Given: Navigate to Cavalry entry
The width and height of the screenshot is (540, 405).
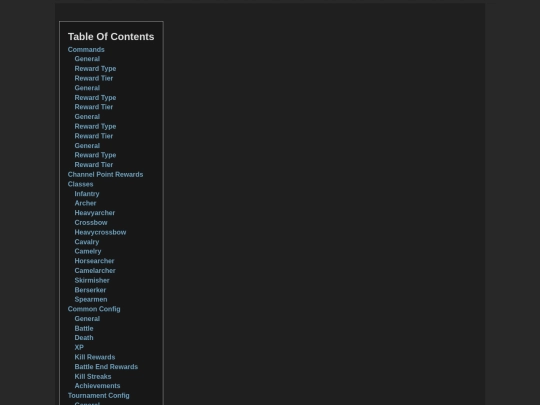Looking at the screenshot, I should pos(87,242).
